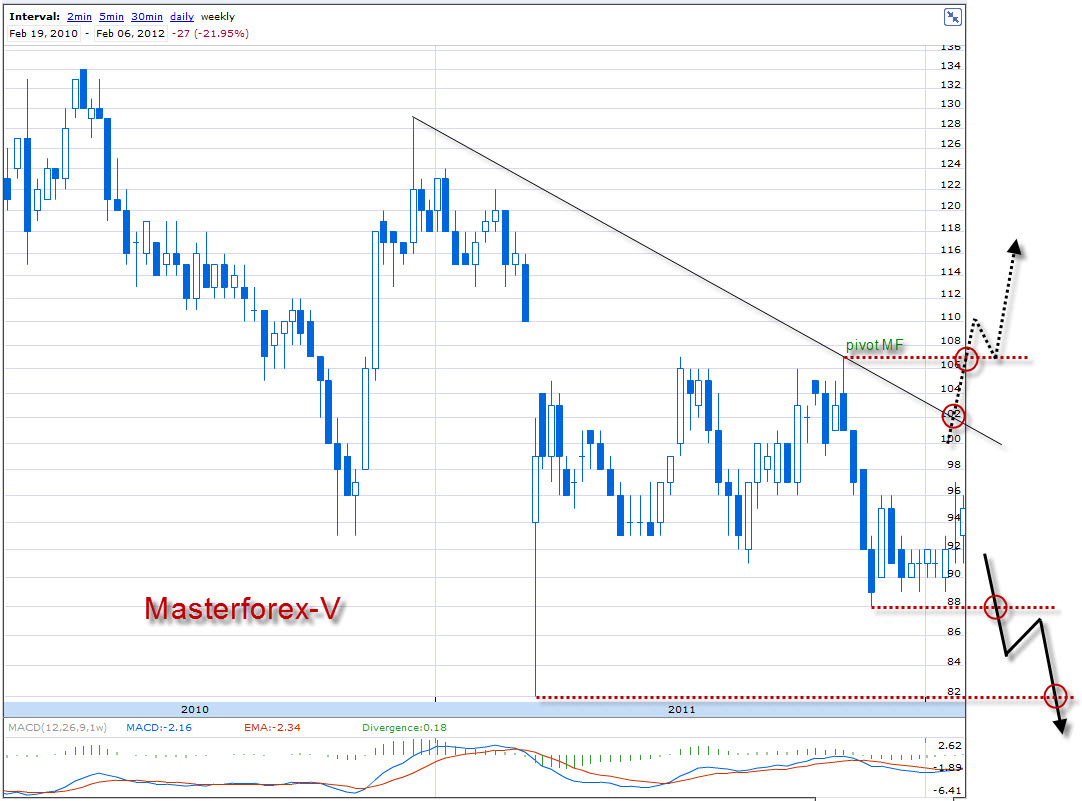The image size is (1082, 801).
Task: Switch the interval to 5min
Action: coord(111,17)
